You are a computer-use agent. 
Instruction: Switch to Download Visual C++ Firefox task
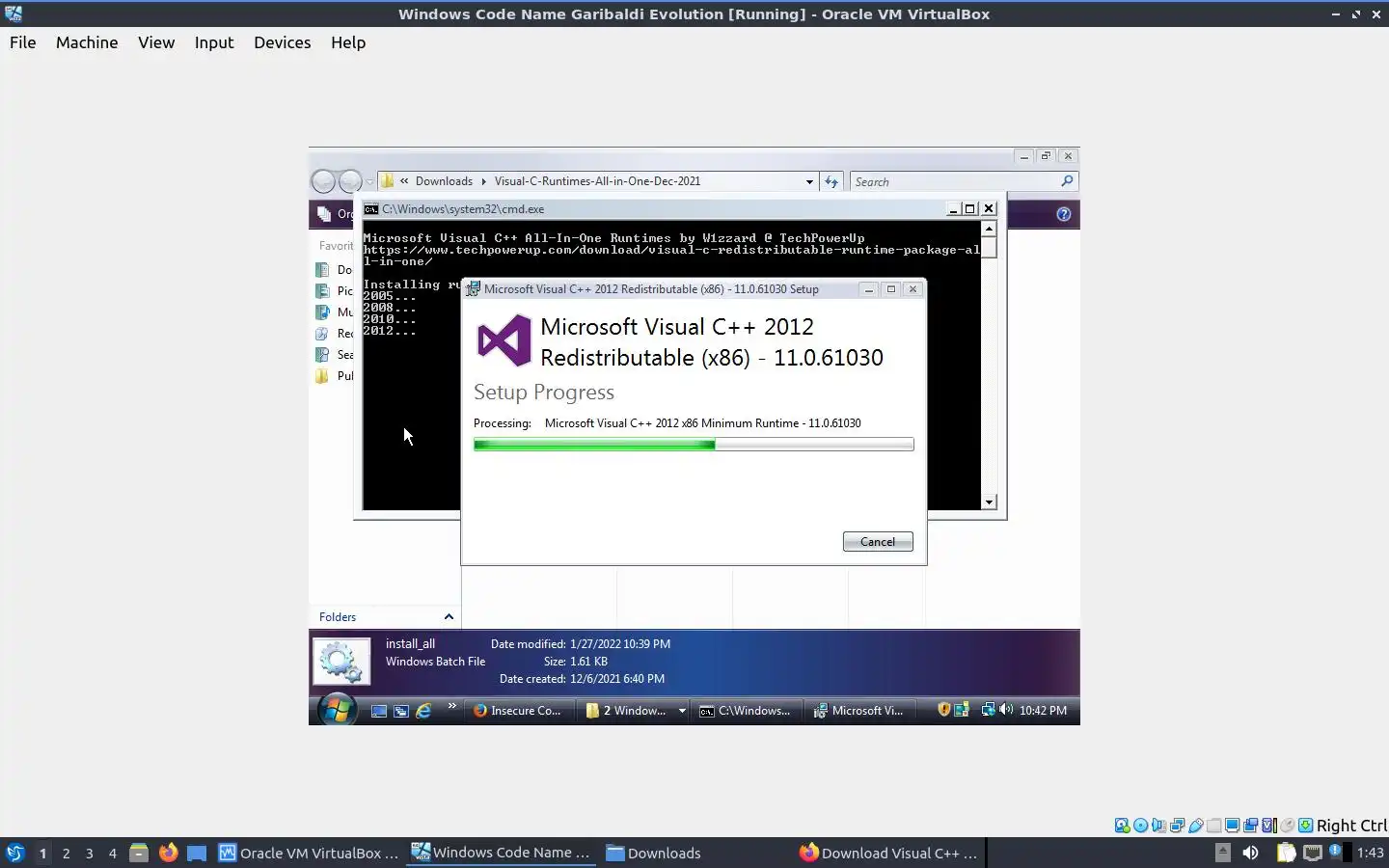click(888, 853)
